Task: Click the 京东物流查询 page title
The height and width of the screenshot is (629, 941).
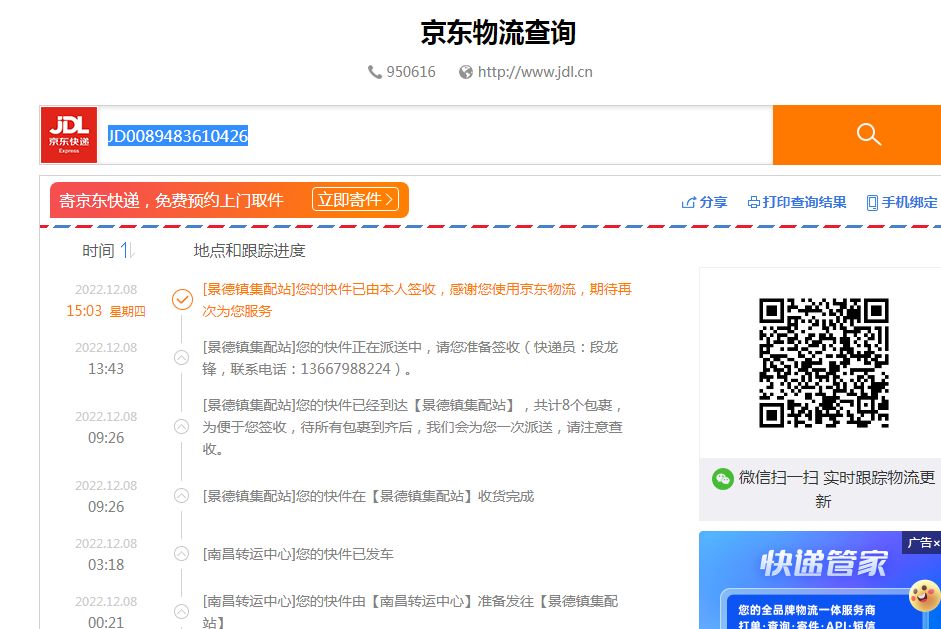Action: pyautogui.click(x=498, y=32)
